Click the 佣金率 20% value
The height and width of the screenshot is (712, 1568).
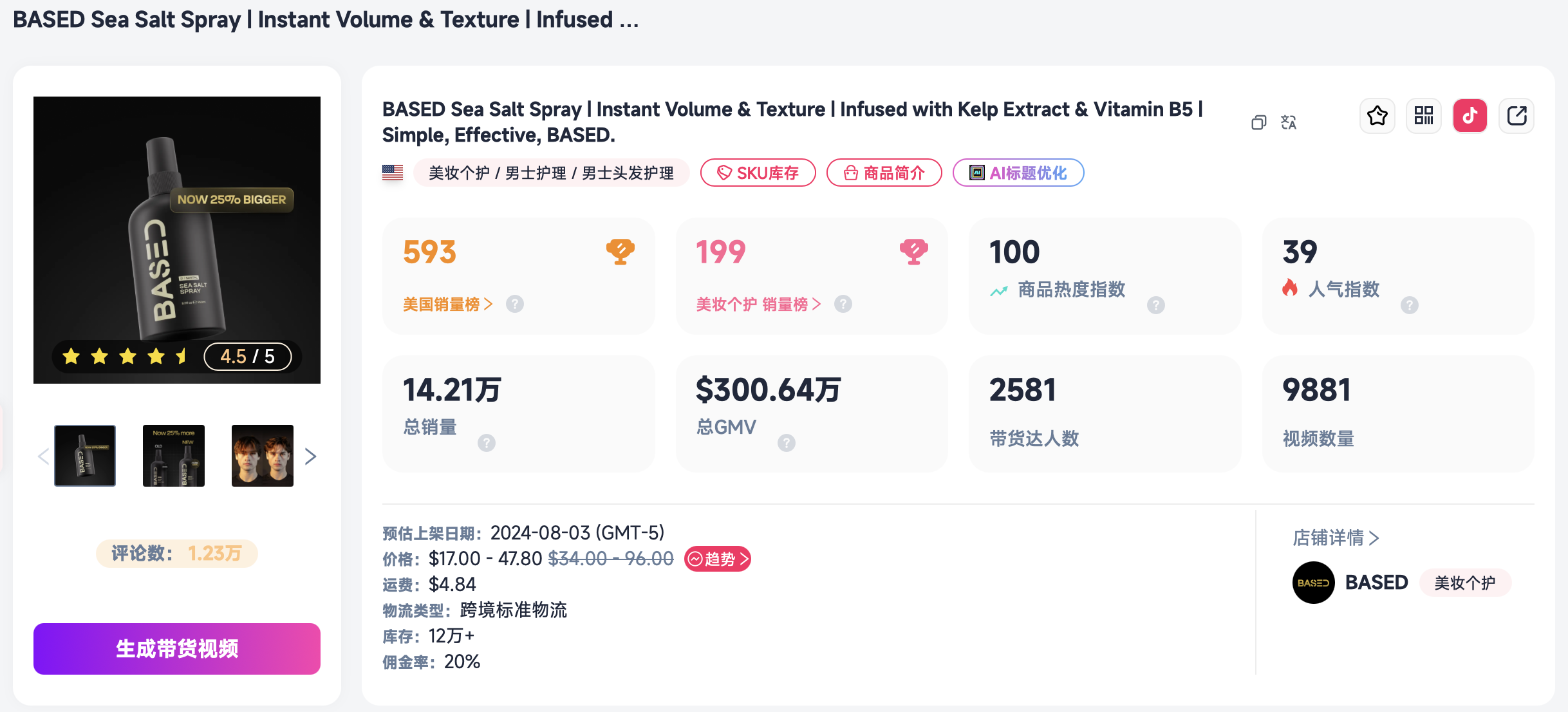tap(462, 662)
